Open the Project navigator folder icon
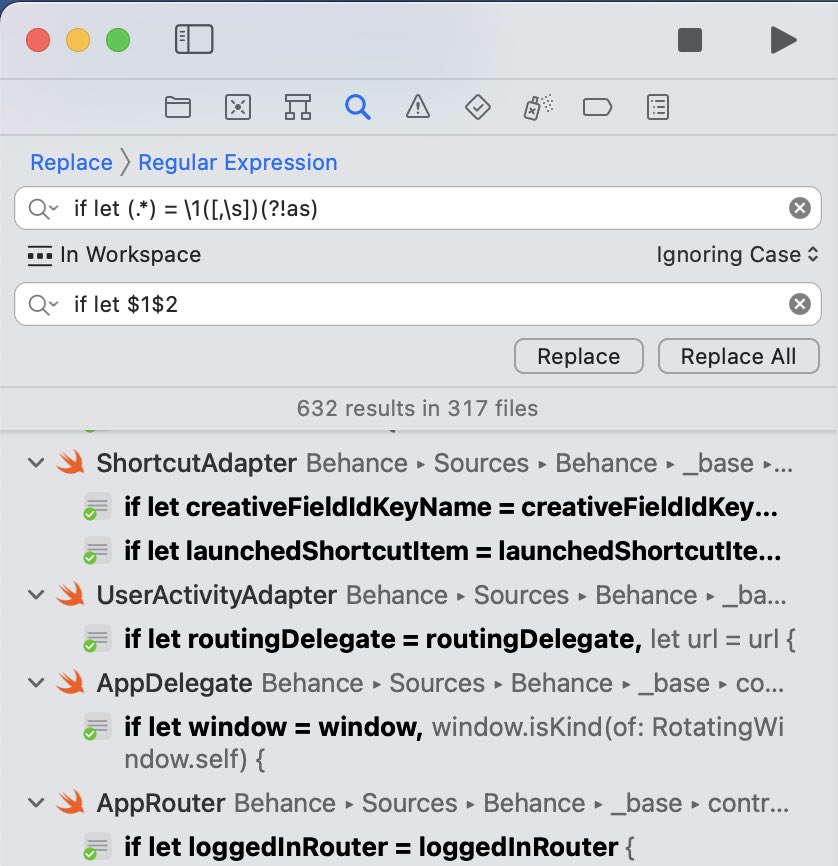The image size is (838, 866). (x=178, y=107)
